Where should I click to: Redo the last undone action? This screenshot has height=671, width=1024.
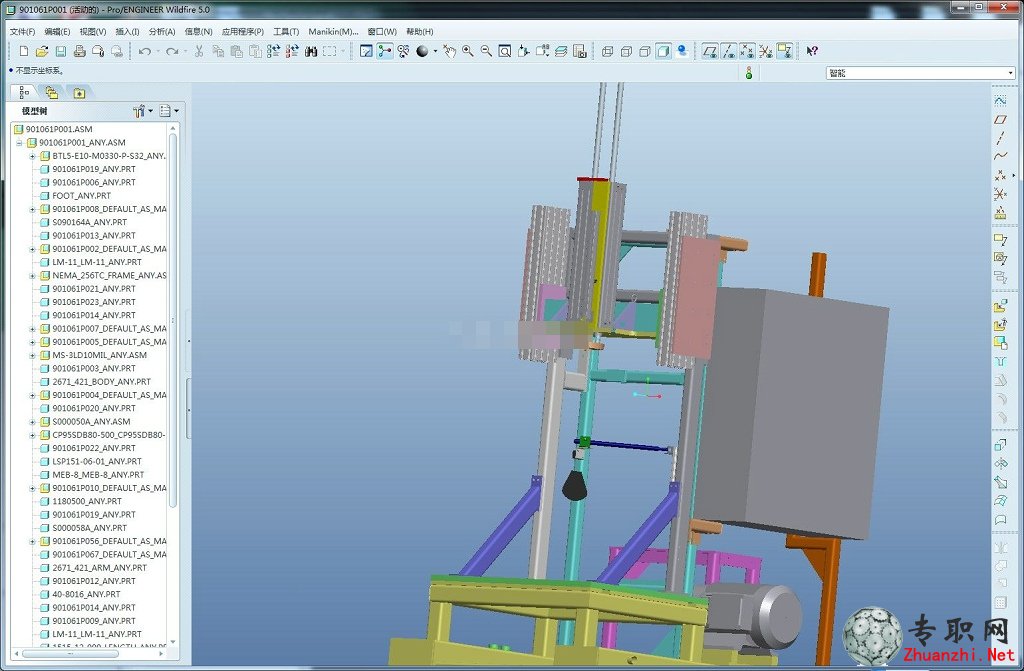point(172,51)
